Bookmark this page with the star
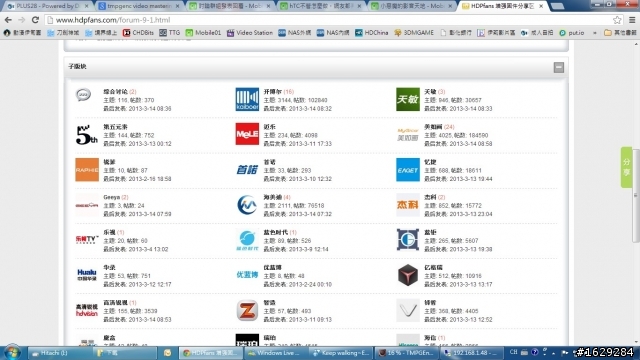This screenshot has width=640, height=360. [x=617, y=20]
